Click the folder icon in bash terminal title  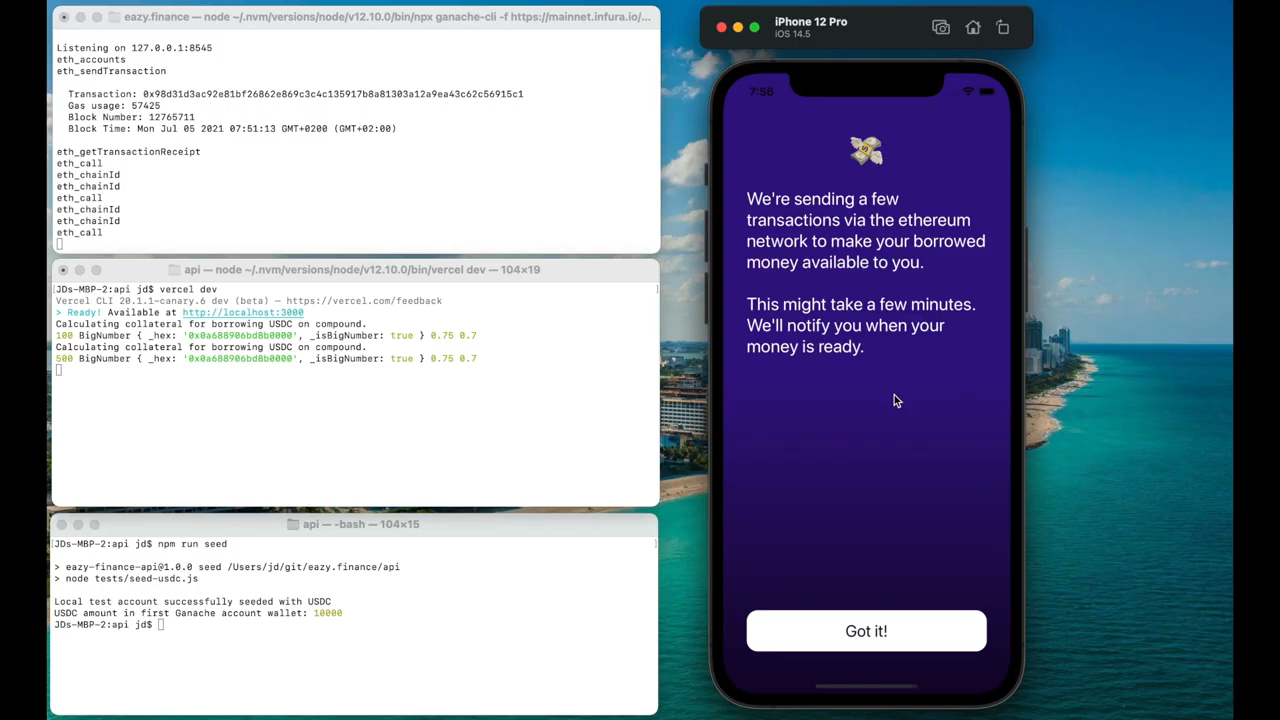tap(293, 524)
